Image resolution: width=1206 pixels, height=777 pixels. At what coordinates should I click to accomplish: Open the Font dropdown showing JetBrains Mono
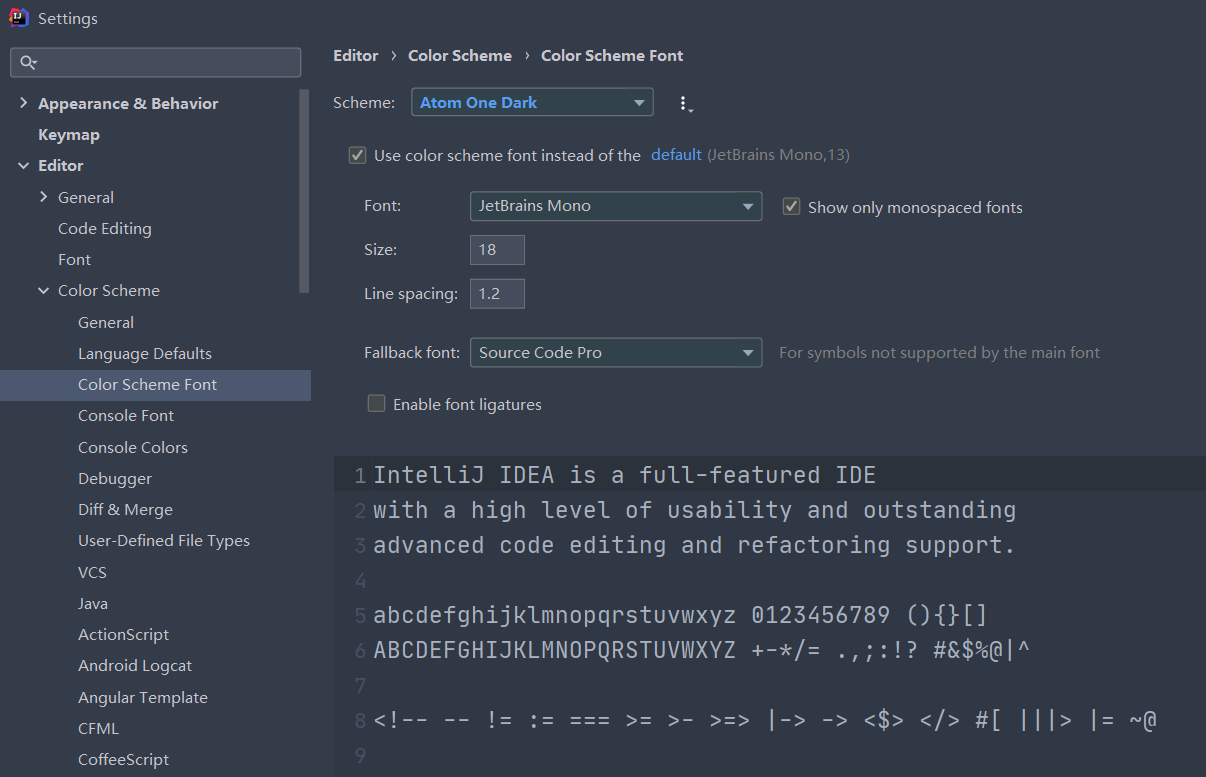tap(616, 206)
